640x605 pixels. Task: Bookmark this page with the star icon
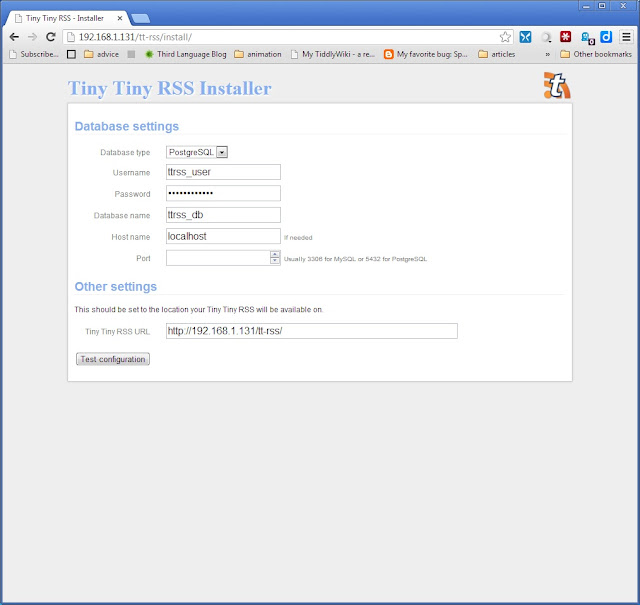tap(505, 37)
